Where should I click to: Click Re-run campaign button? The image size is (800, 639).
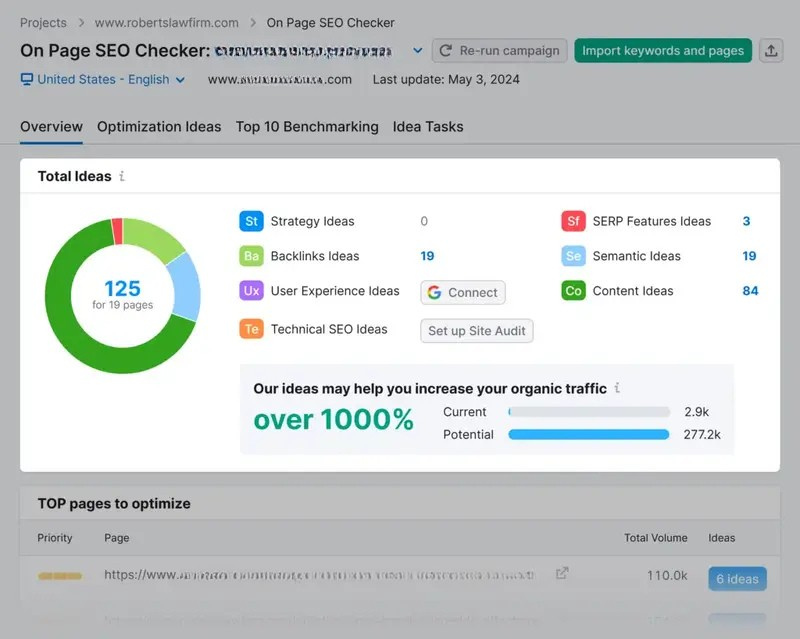point(499,51)
